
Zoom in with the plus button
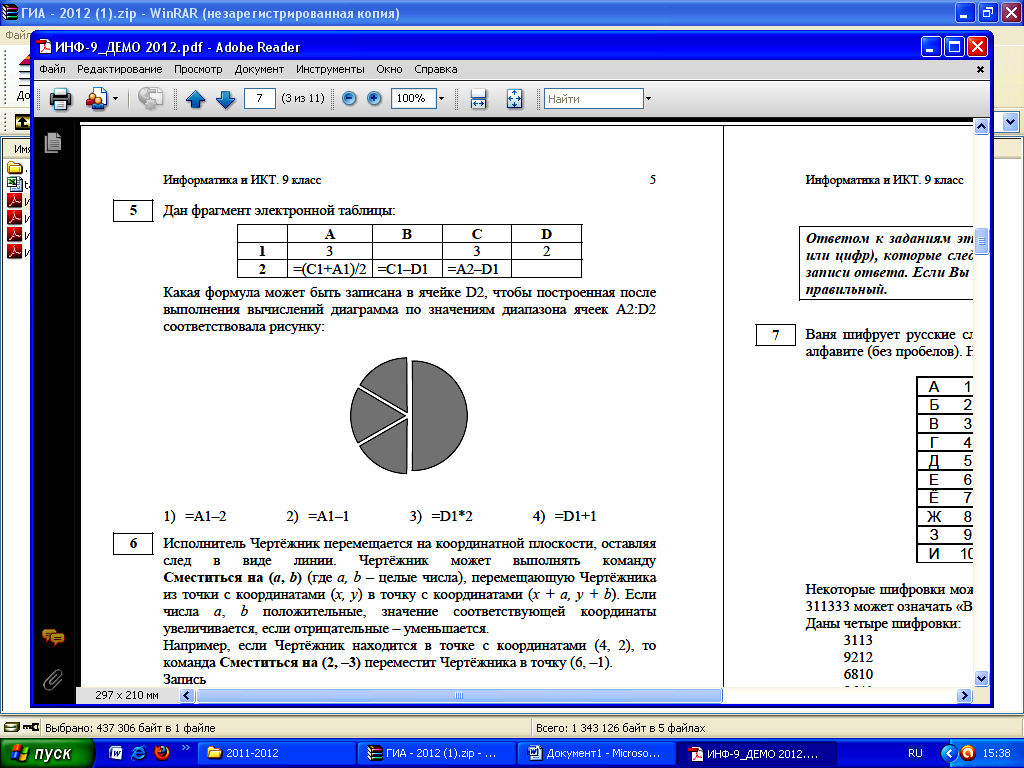click(374, 99)
